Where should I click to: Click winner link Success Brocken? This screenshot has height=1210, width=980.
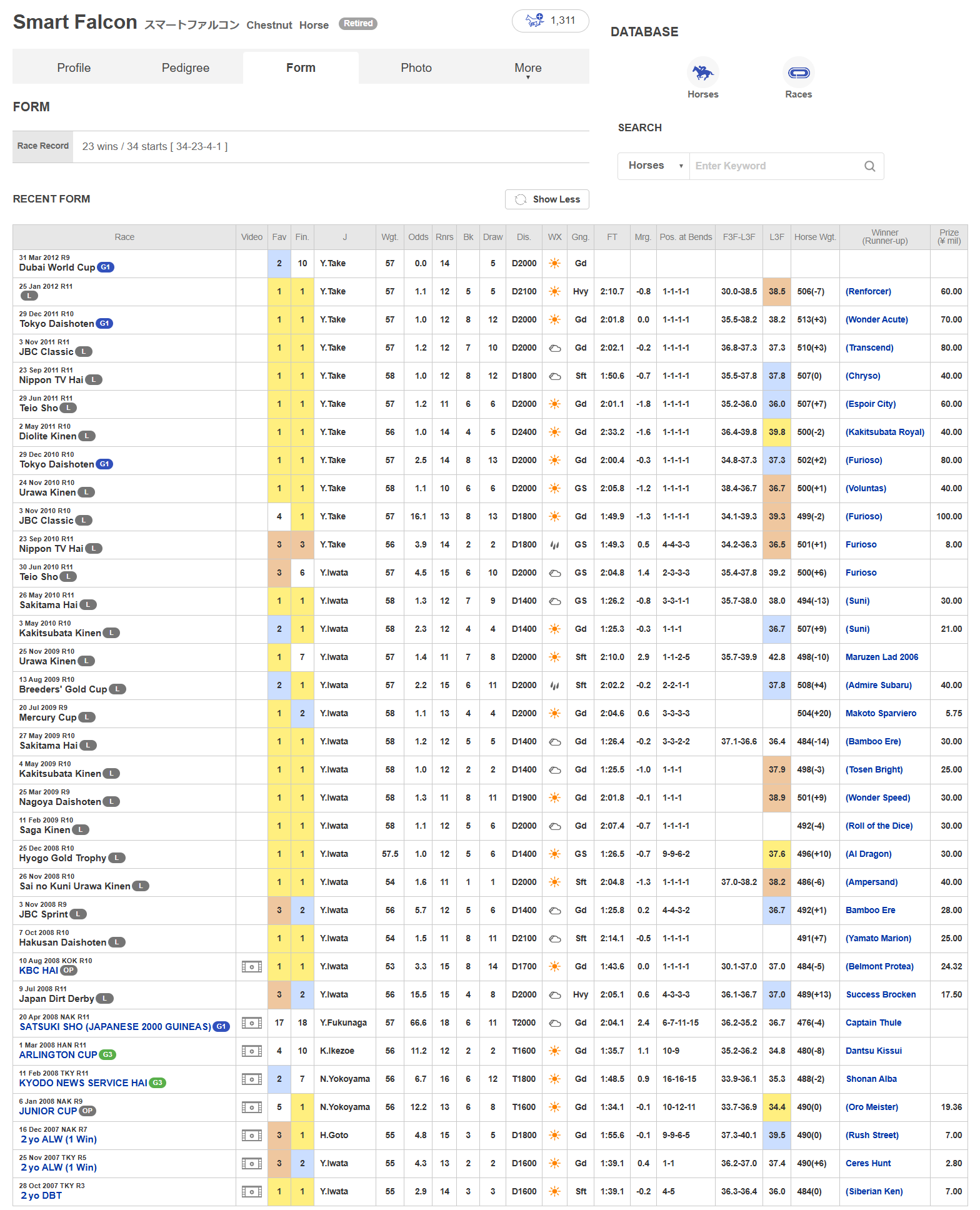point(880,995)
